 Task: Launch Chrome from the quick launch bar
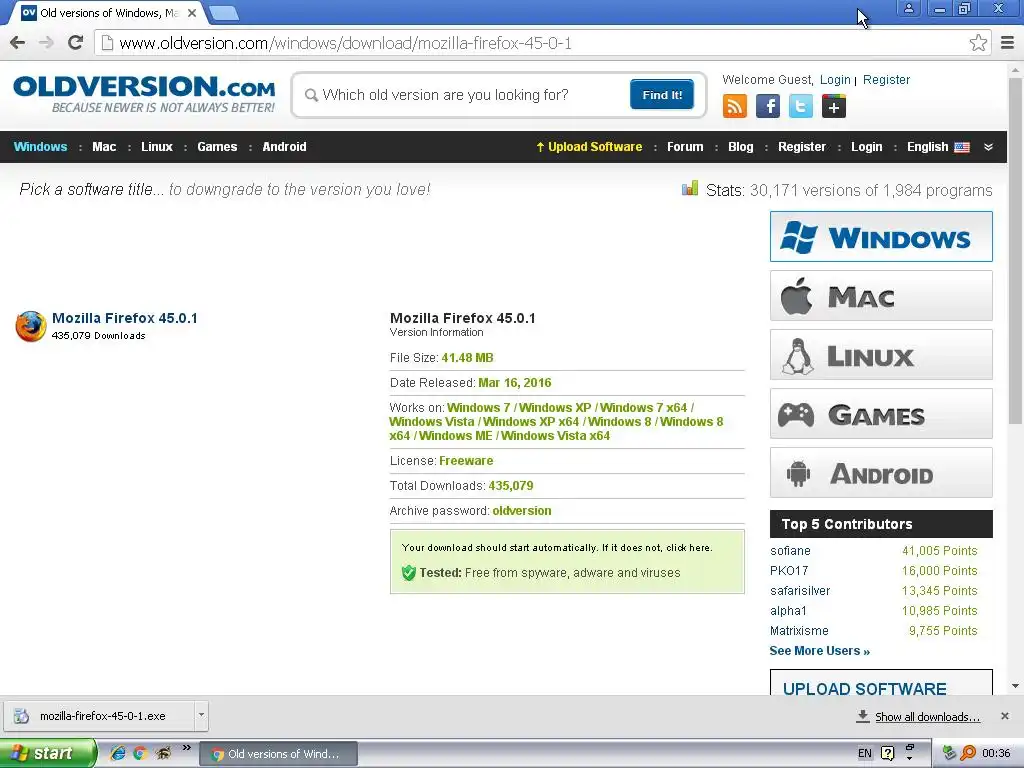coord(140,753)
